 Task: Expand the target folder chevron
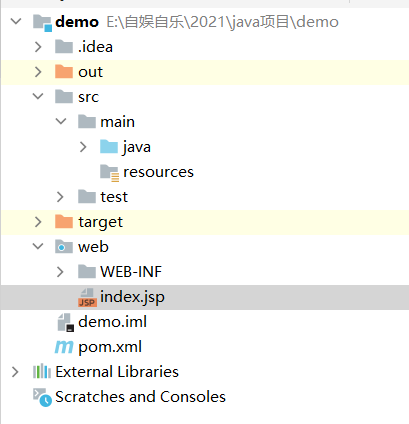click(38, 222)
